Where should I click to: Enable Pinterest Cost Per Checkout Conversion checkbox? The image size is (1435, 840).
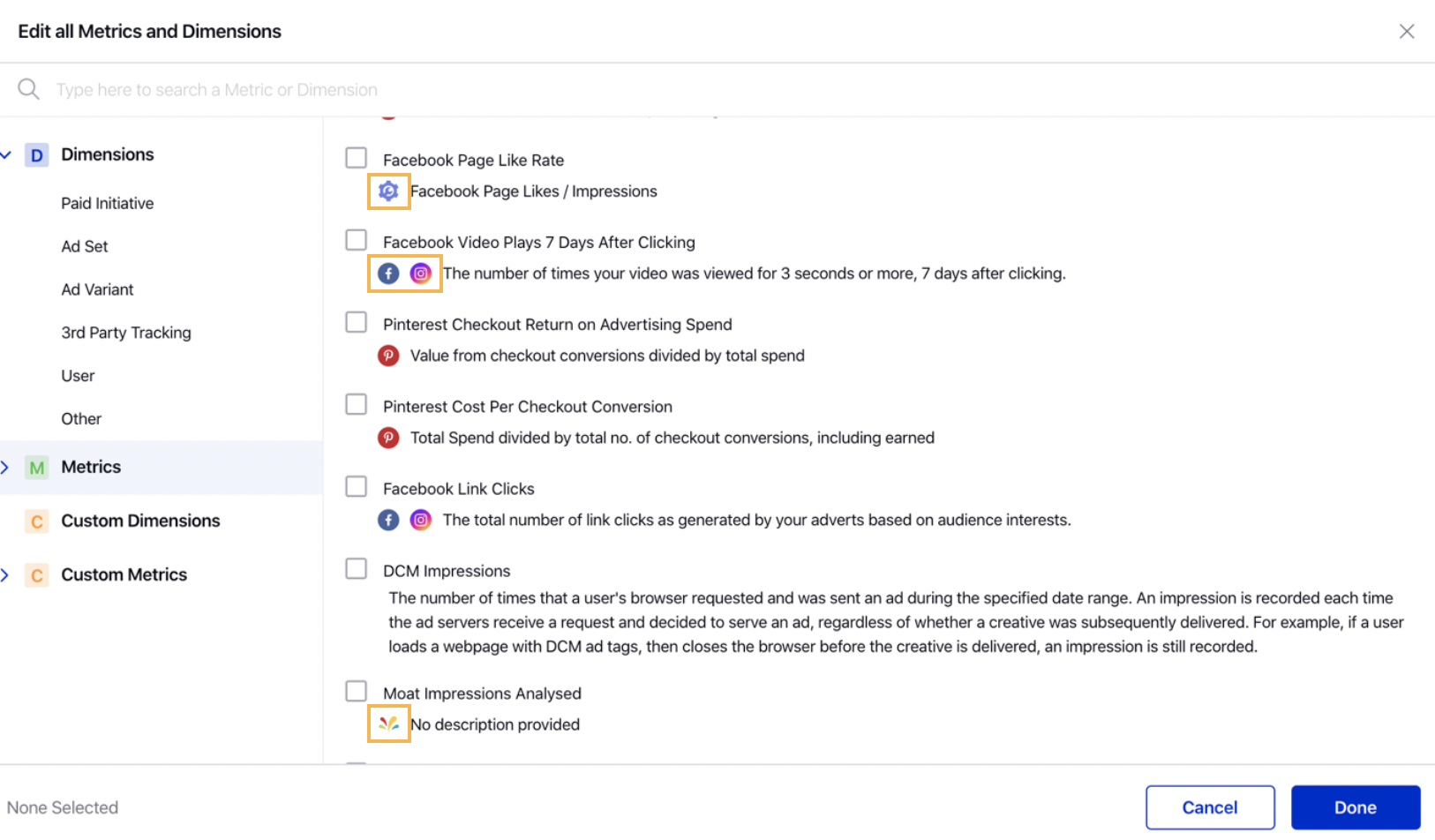click(357, 404)
